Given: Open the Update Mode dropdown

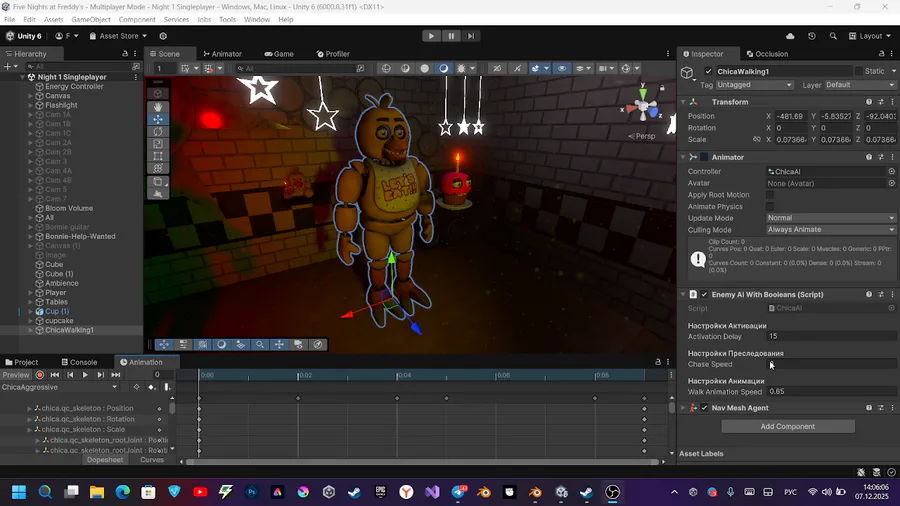Looking at the screenshot, I should pos(831,218).
